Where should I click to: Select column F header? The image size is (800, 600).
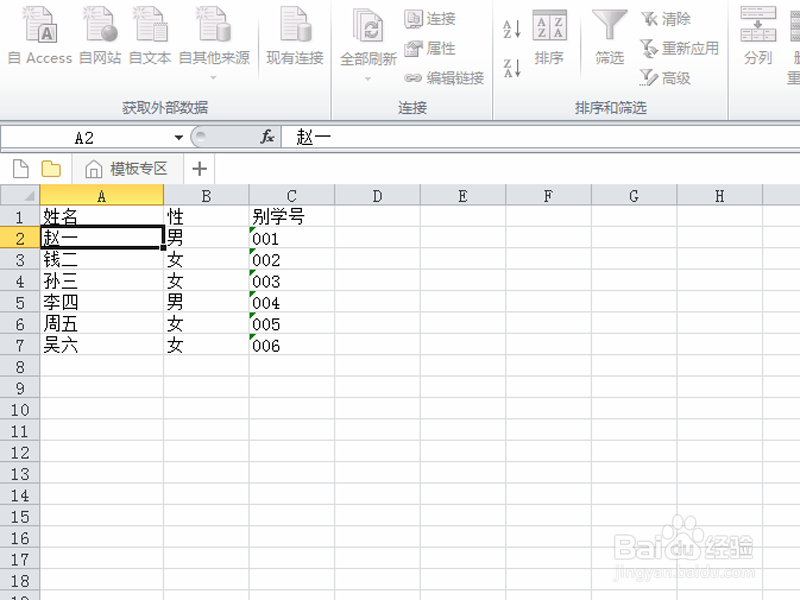pos(548,195)
